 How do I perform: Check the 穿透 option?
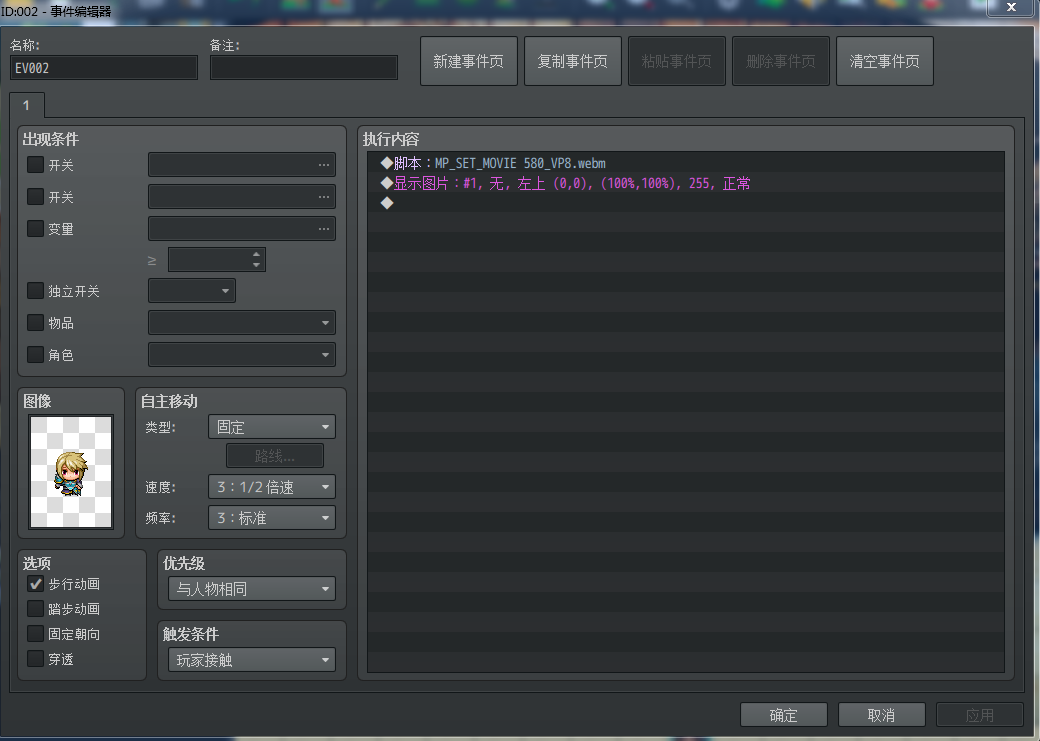35,659
